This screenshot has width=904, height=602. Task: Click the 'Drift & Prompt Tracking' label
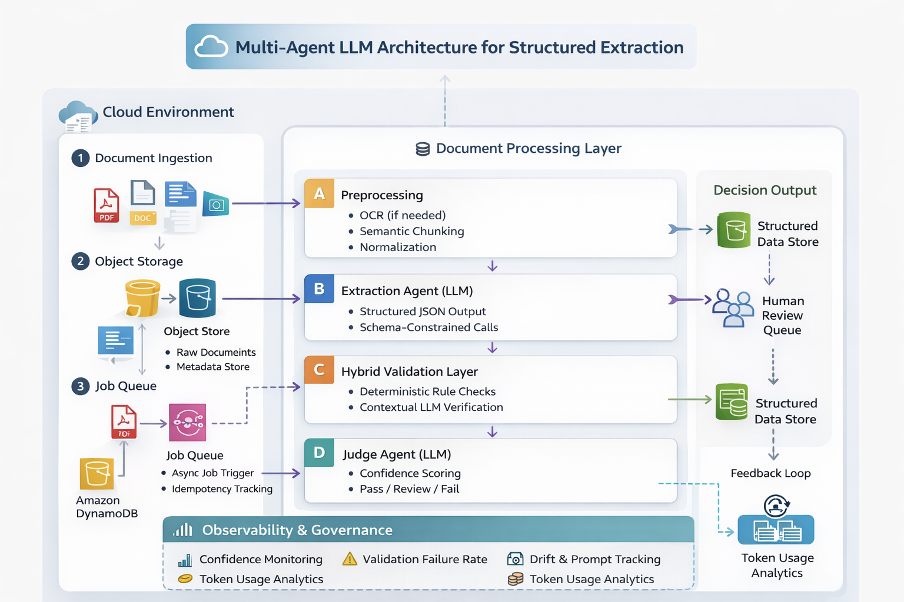[x=595, y=559]
